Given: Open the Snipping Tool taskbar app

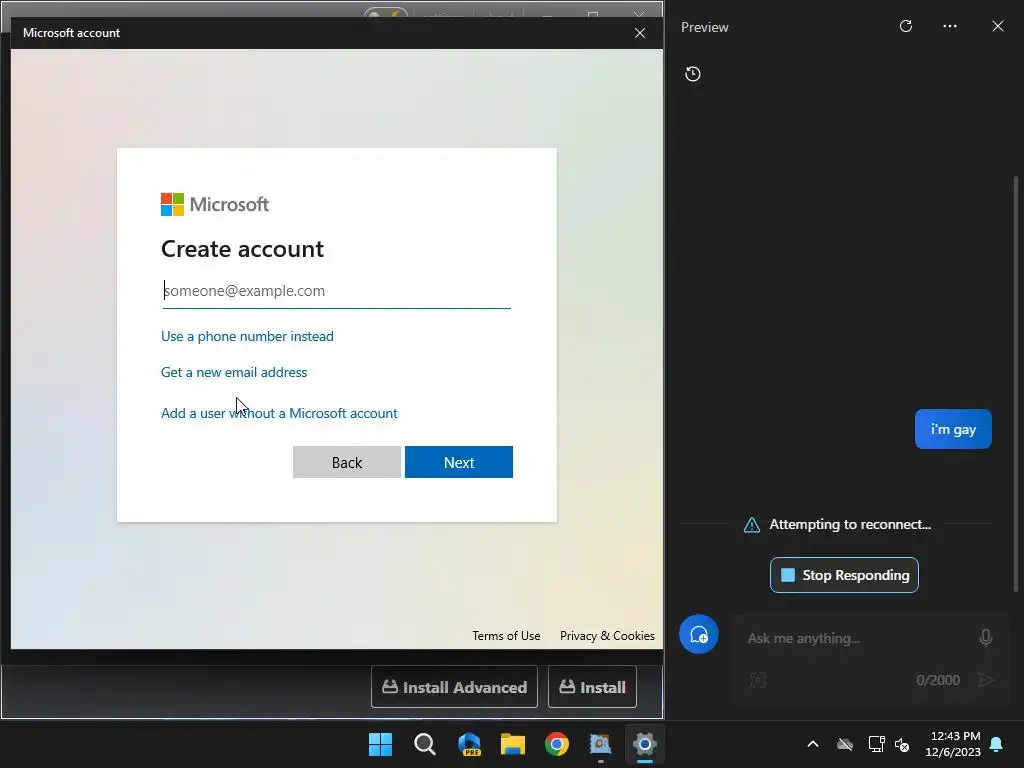Looking at the screenshot, I should 600,744.
